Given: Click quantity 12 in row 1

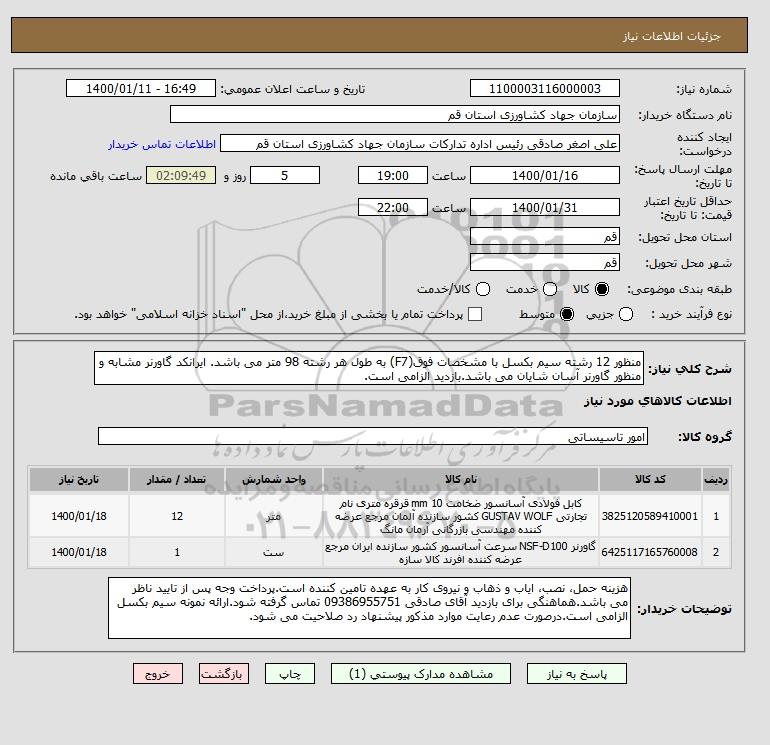Looking at the screenshot, I should click(177, 516).
